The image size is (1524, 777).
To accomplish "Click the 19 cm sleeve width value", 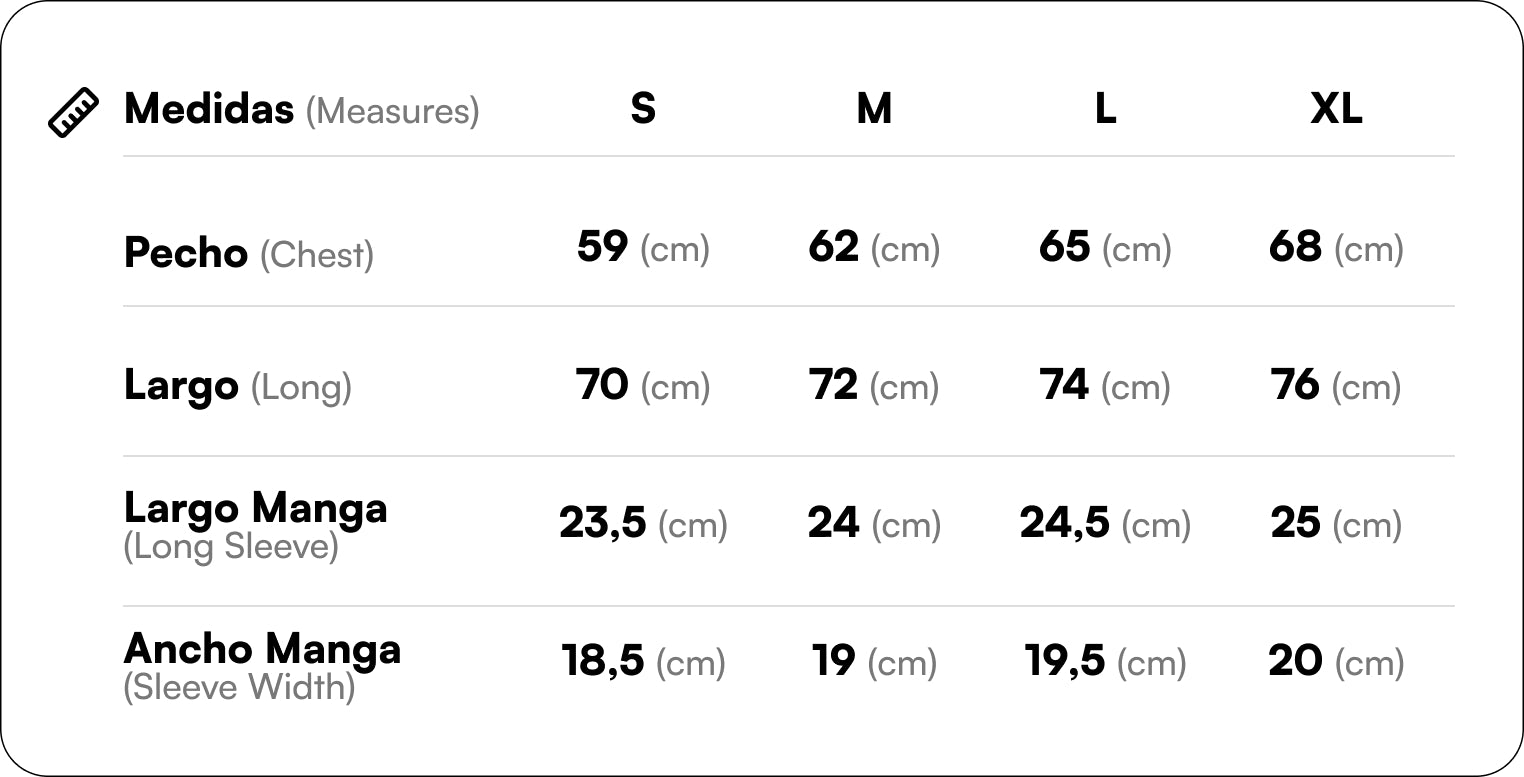I will point(874,661).
